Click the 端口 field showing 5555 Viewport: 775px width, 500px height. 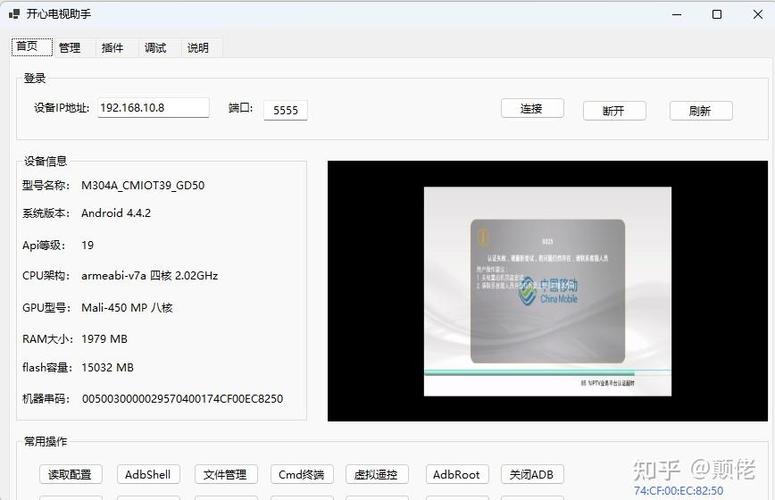tap(286, 110)
